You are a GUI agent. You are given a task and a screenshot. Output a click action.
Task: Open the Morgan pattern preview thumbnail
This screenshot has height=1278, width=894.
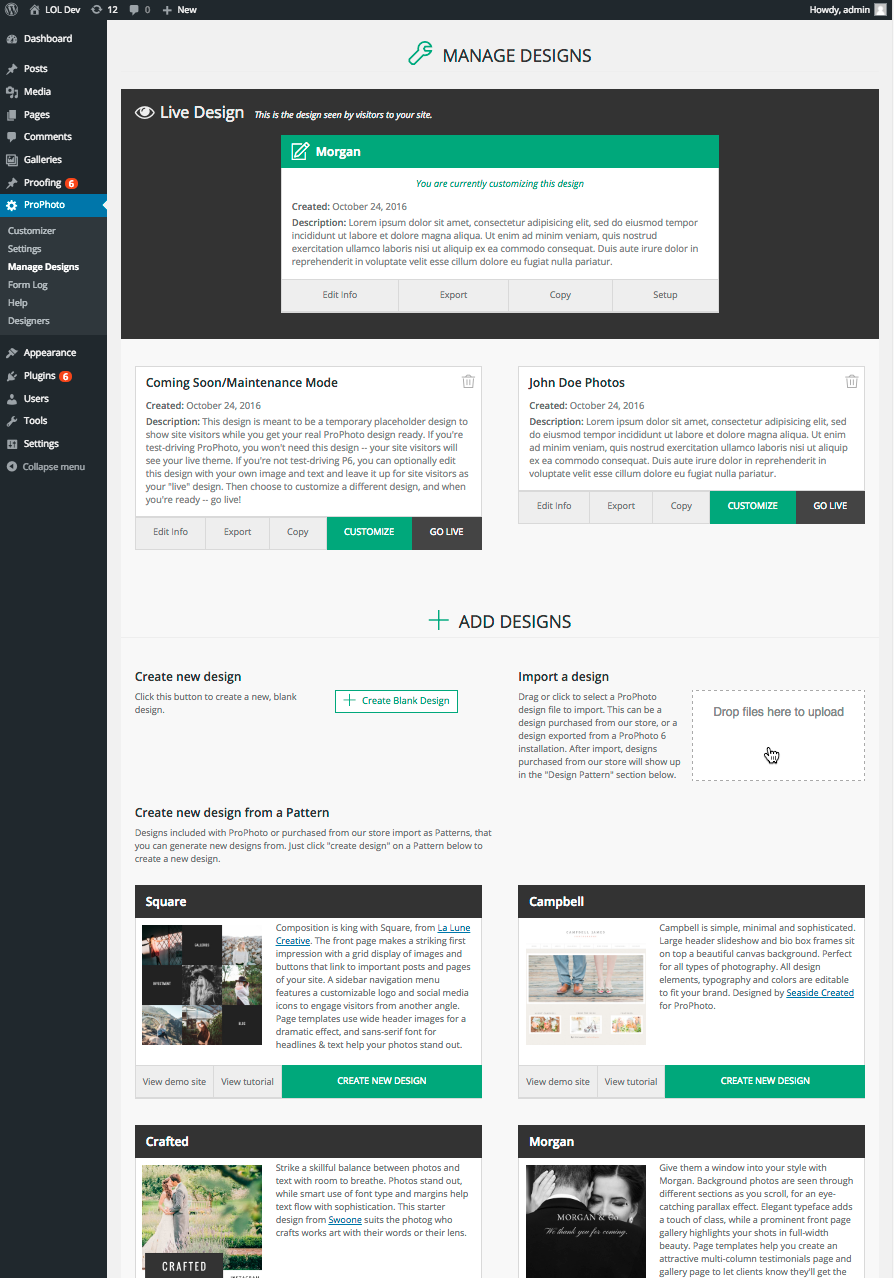[x=586, y=1221]
